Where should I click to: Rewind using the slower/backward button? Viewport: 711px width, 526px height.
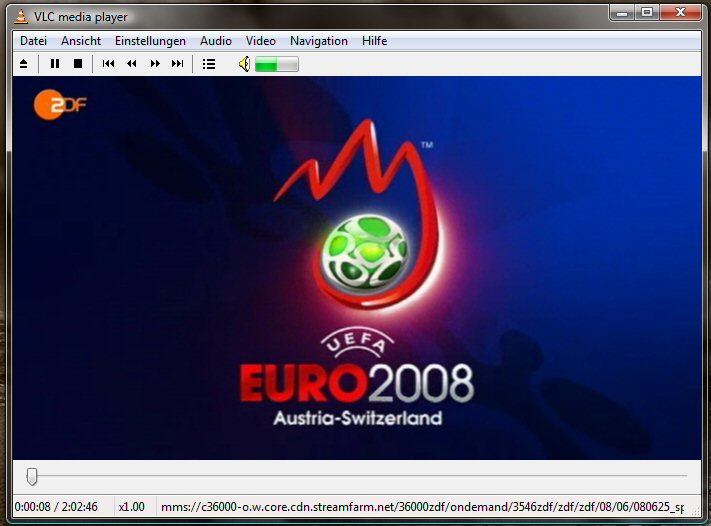click(x=132, y=64)
